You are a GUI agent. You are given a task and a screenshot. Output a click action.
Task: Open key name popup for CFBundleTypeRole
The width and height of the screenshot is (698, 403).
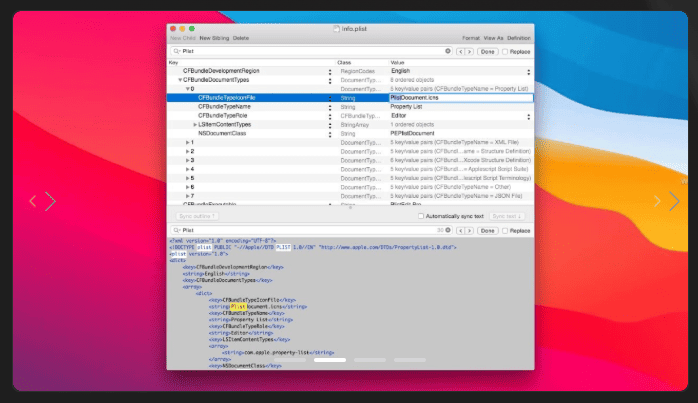tap(330, 116)
